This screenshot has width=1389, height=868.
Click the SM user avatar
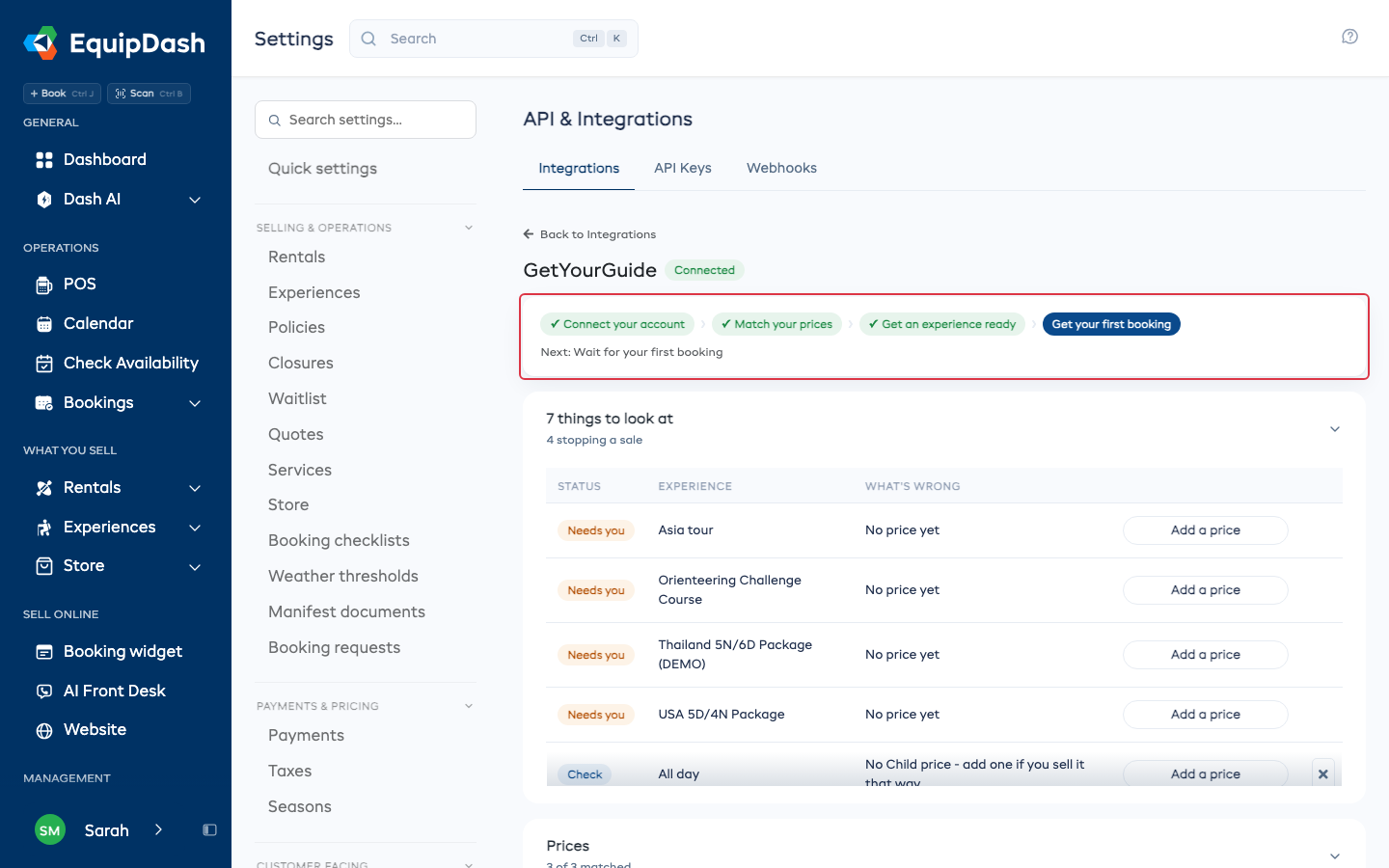(50, 830)
